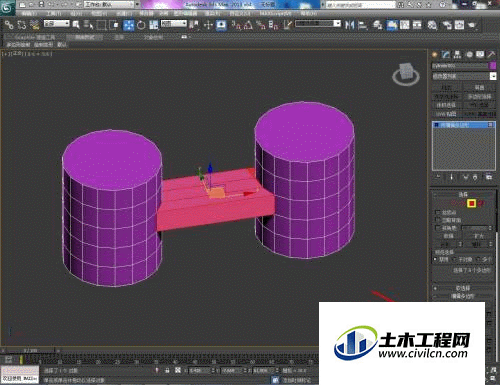The height and width of the screenshot is (385, 500).
Task: Open the 编辑(E) menu
Action: (29, 14)
